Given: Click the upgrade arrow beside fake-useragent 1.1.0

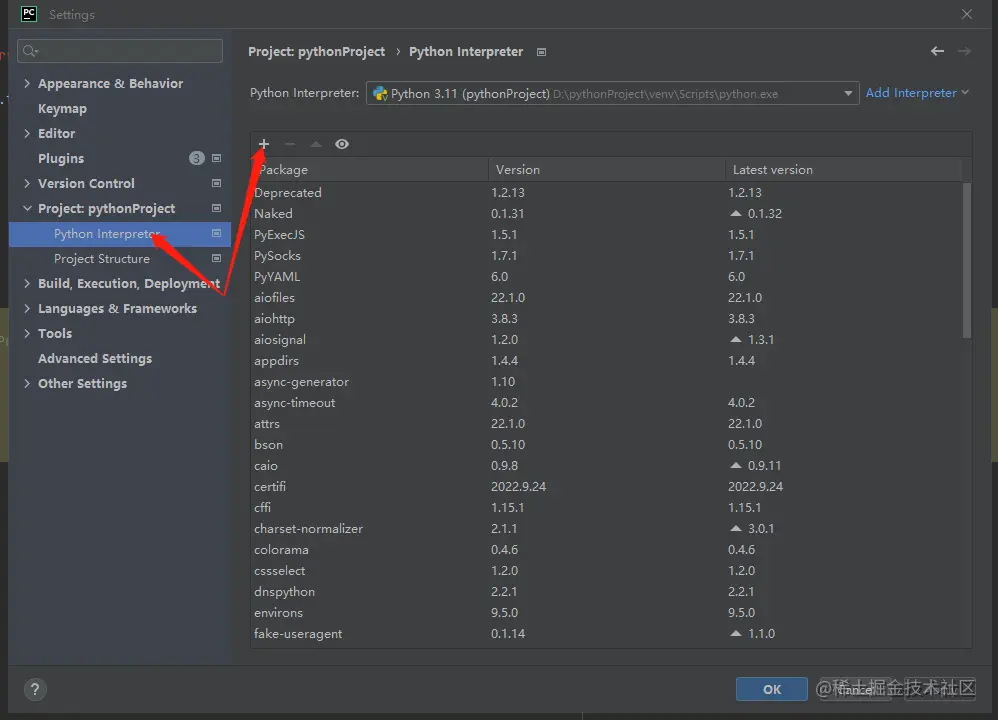Looking at the screenshot, I should (x=736, y=633).
